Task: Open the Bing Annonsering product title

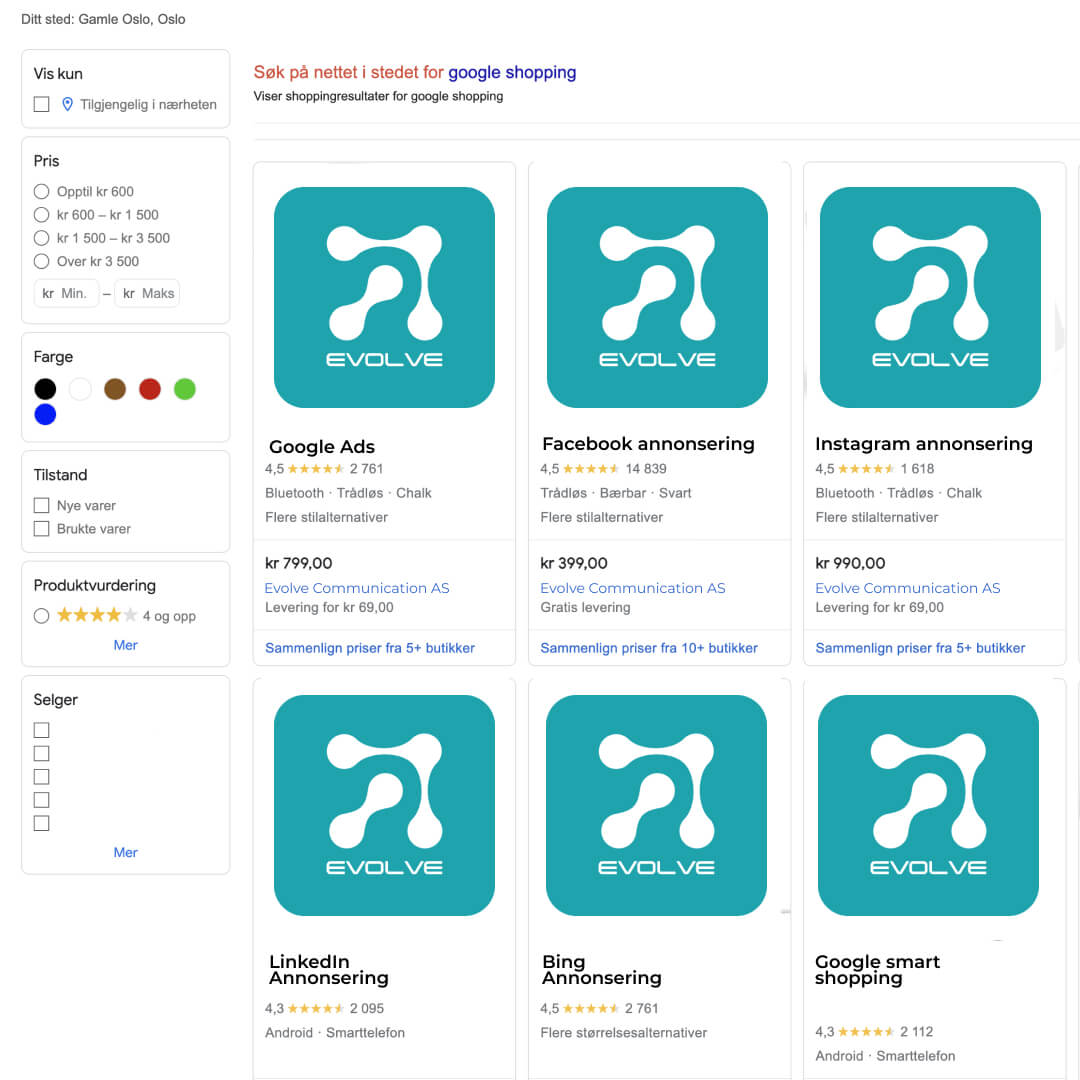Action: pos(601,970)
